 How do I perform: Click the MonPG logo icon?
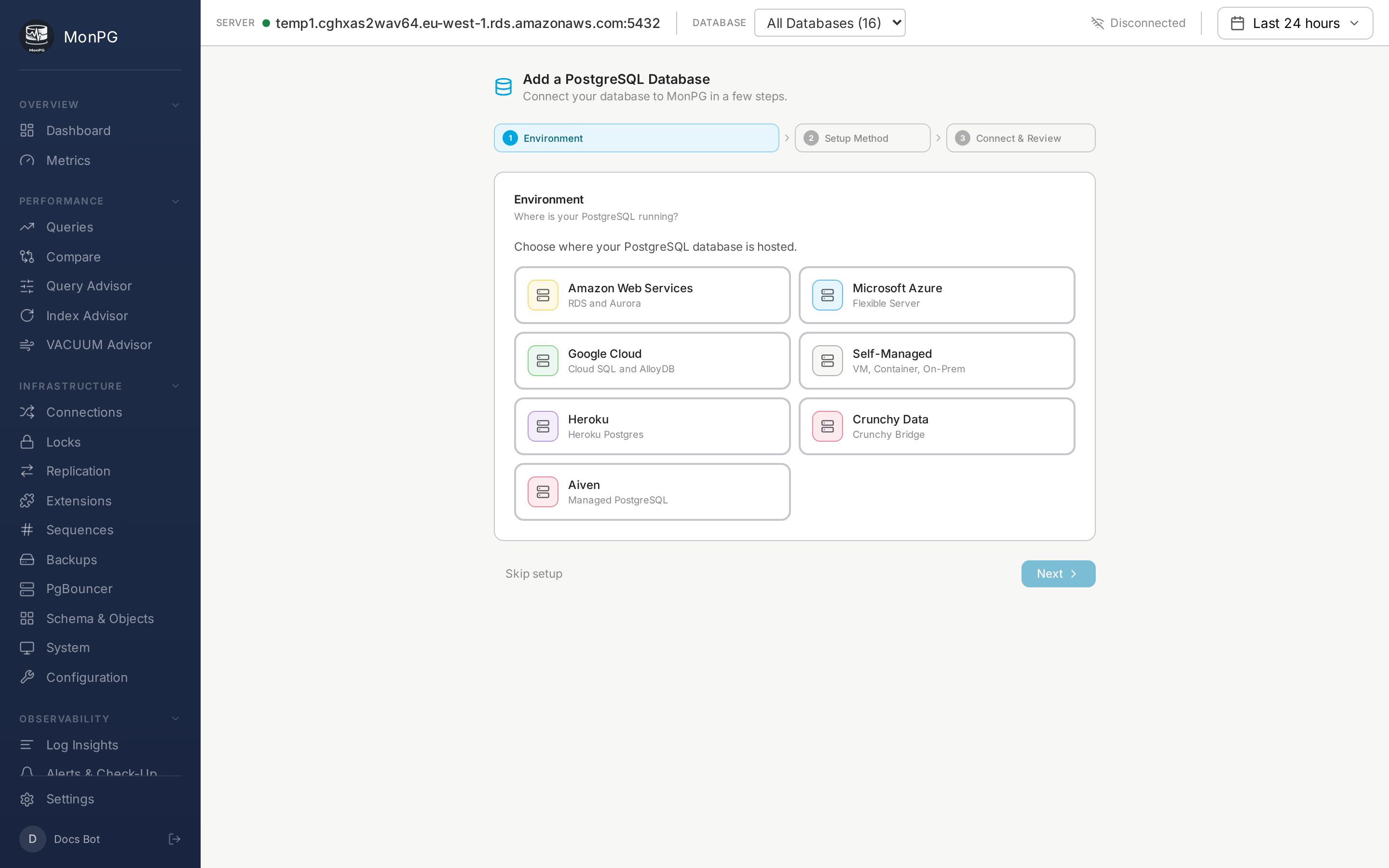point(37,37)
